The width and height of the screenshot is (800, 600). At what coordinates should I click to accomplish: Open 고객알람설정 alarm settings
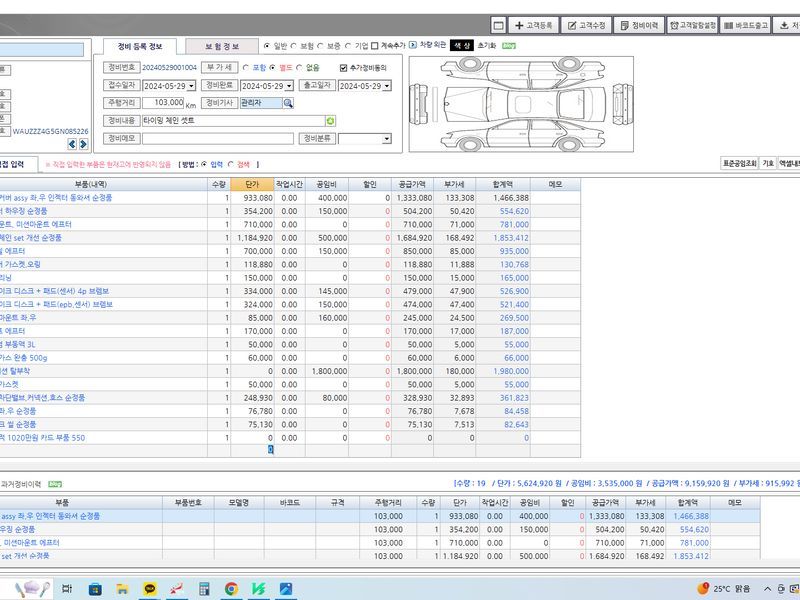click(692, 25)
